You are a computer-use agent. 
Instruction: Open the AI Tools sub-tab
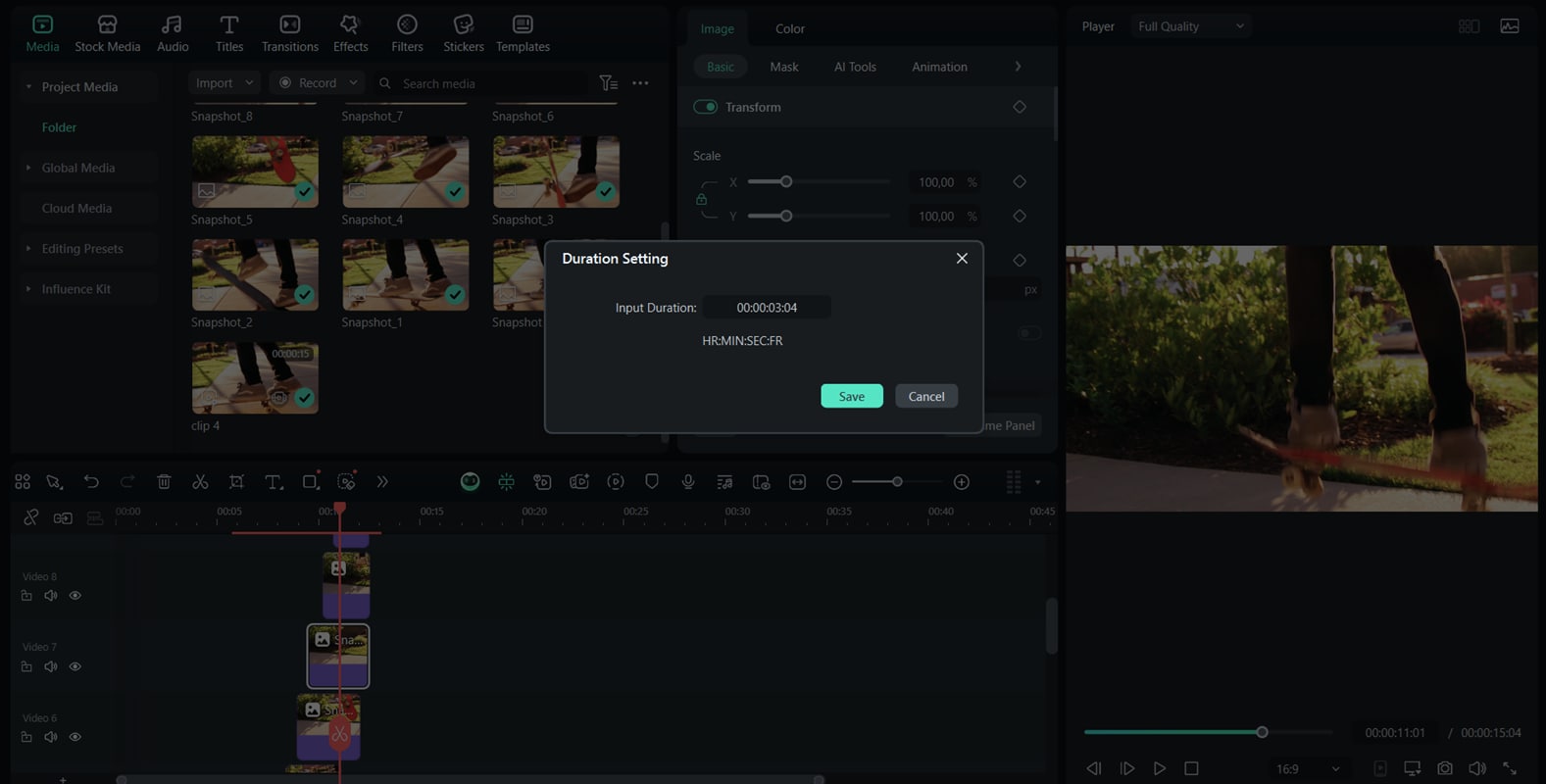click(x=855, y=67)
